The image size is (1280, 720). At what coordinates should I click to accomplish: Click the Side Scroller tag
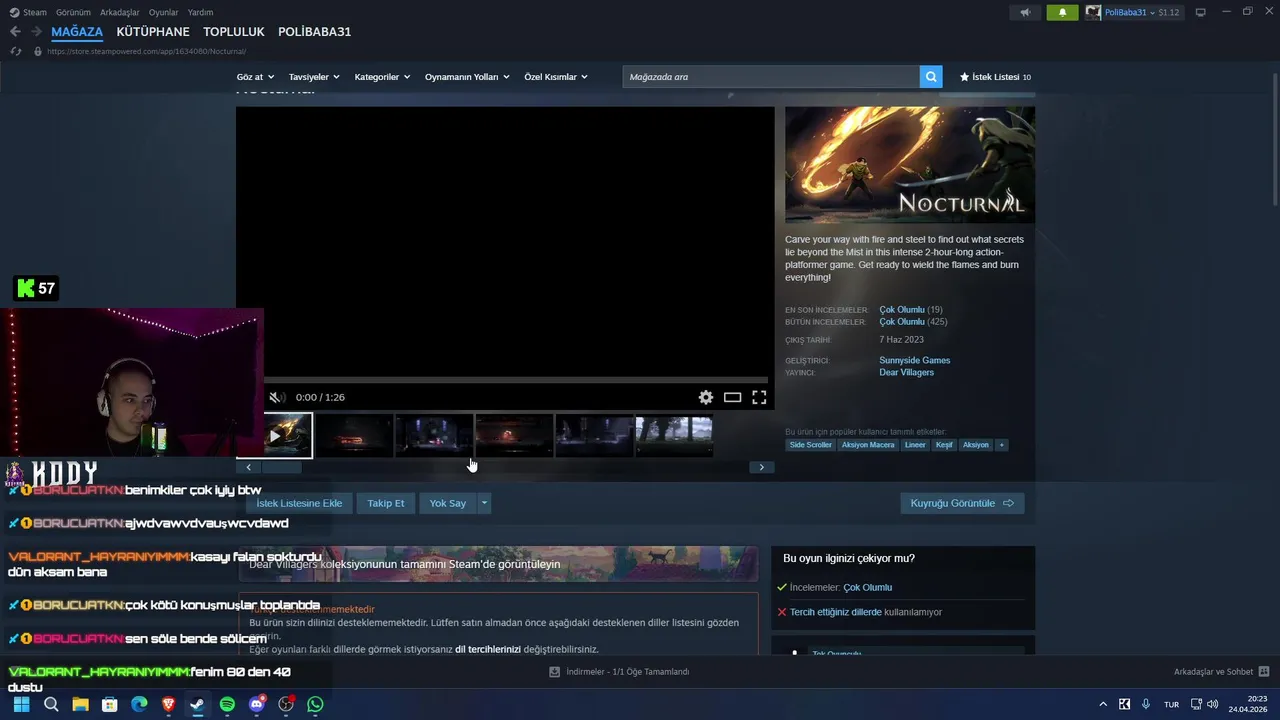[x=811, y=445]
